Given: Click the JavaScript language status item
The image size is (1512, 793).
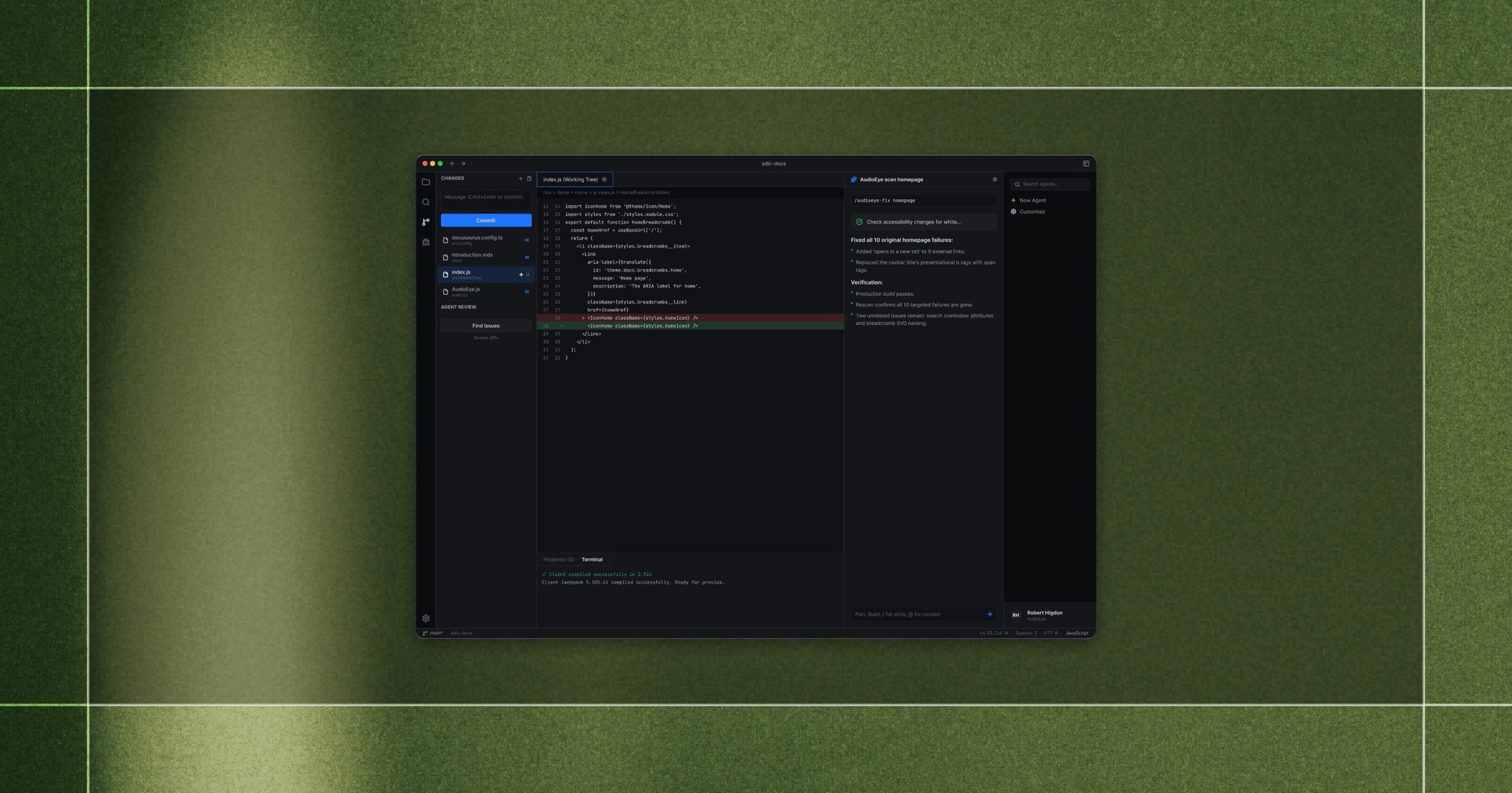Looking at the screenshot, I should coord(1077,633).
